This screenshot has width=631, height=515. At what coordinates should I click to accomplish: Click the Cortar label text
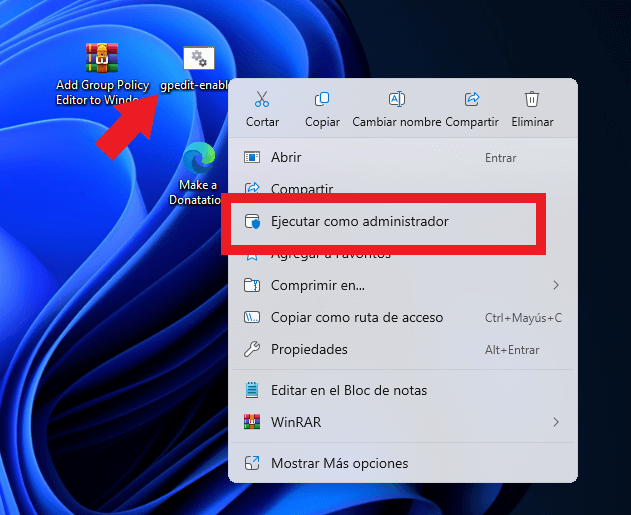click(262, 122)
